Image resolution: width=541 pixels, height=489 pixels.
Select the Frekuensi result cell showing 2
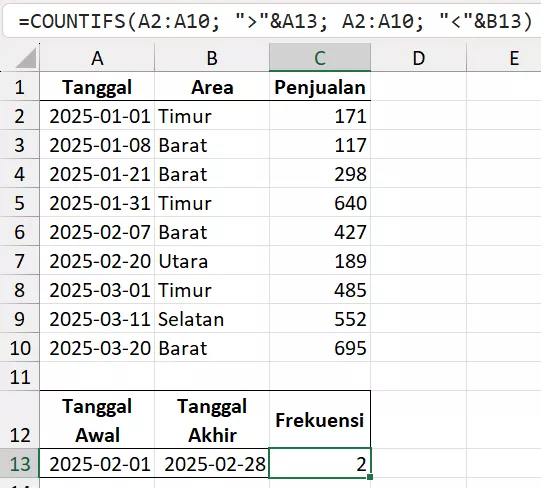pyautogui.click(x=320, y=463)
